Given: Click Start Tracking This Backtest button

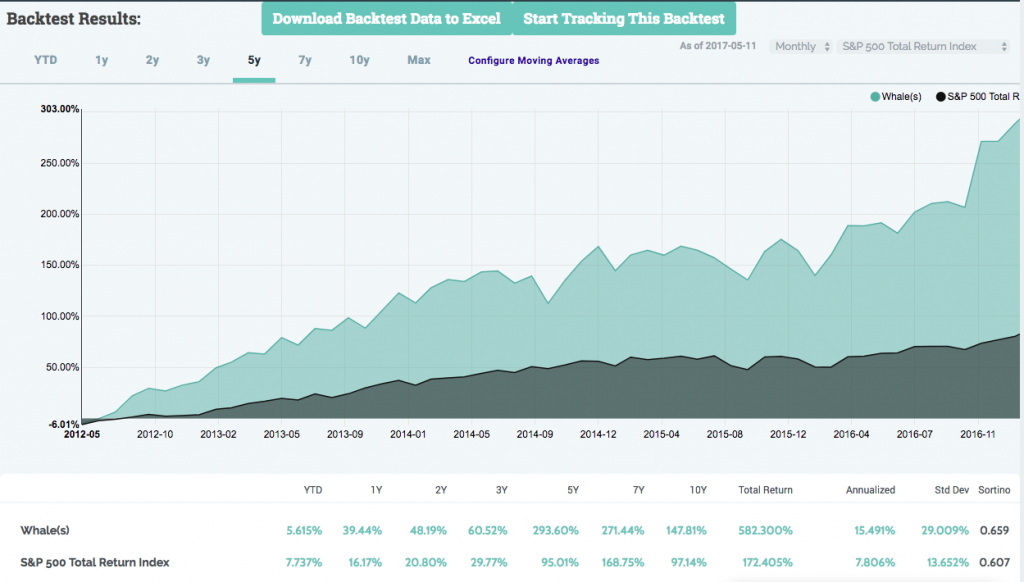Looking at the screenshot, I should [624, 19].
